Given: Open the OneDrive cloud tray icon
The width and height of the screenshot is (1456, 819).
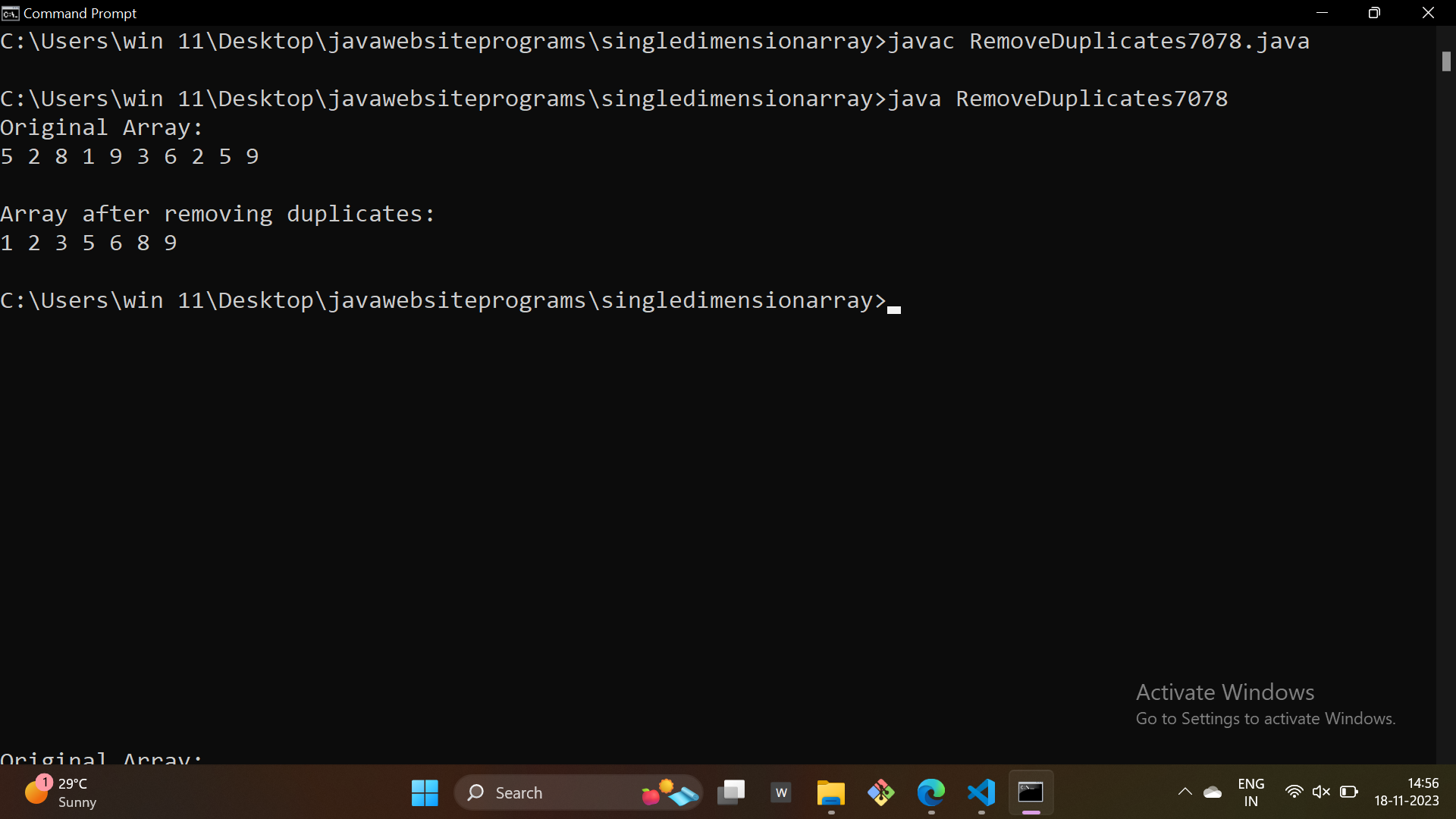Looking at the screenshot, I should coord(1213,792).
